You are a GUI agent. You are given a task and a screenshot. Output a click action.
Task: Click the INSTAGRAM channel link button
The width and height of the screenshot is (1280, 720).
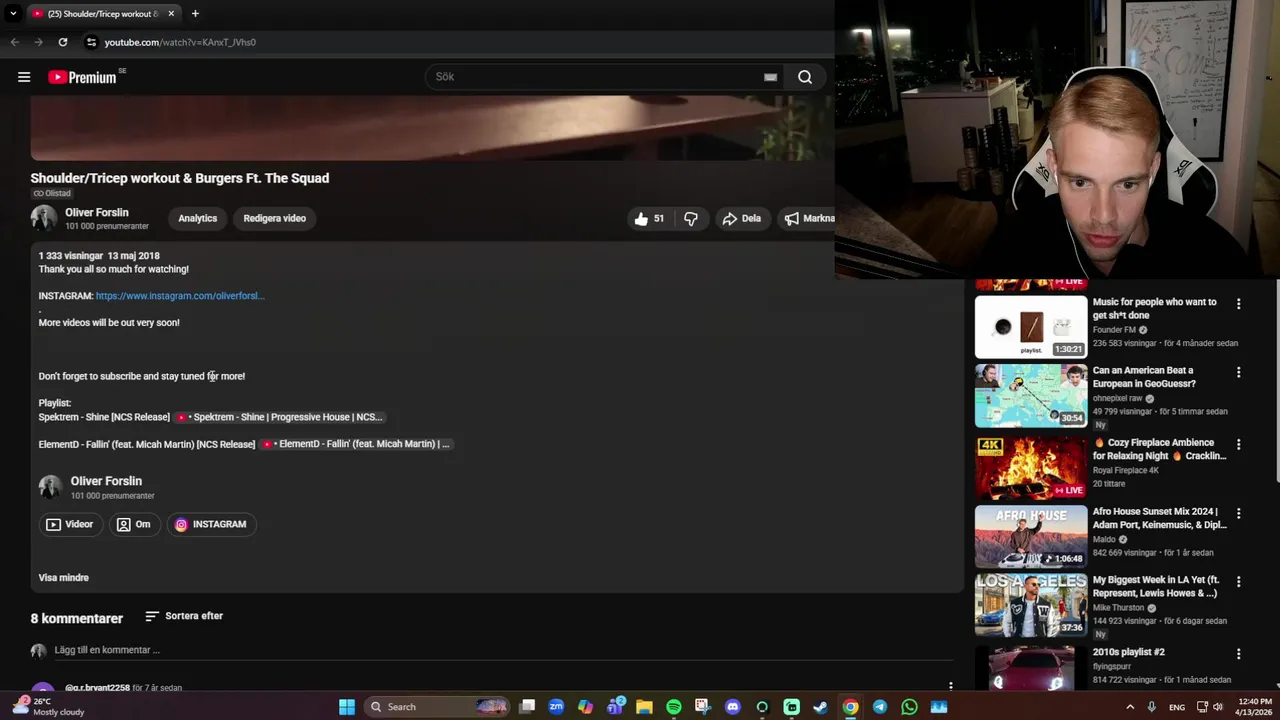pos(211,524)
